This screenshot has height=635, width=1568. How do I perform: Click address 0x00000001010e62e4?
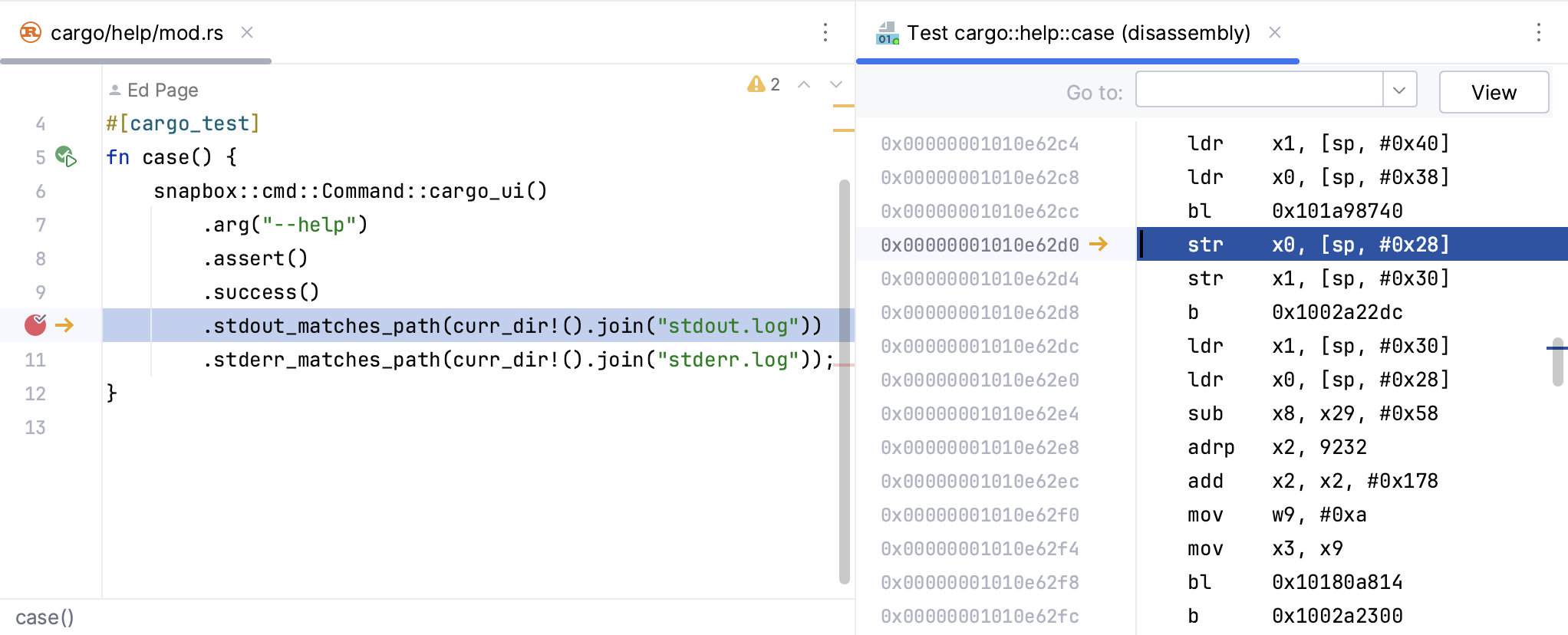980,413
